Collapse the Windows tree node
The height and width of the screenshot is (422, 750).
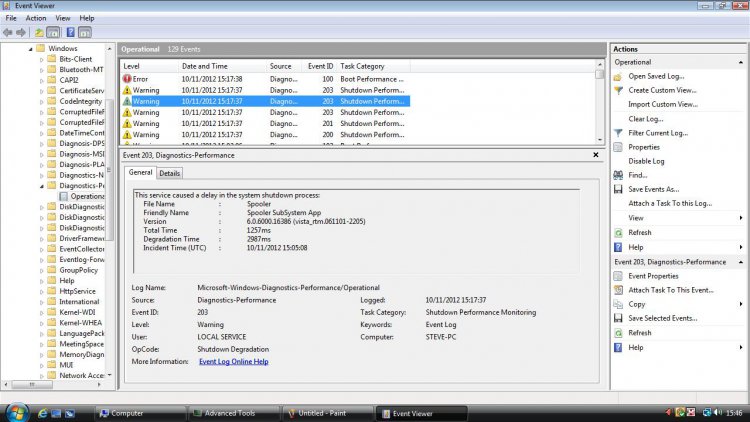pyautogui.click(x=31, y=49)
